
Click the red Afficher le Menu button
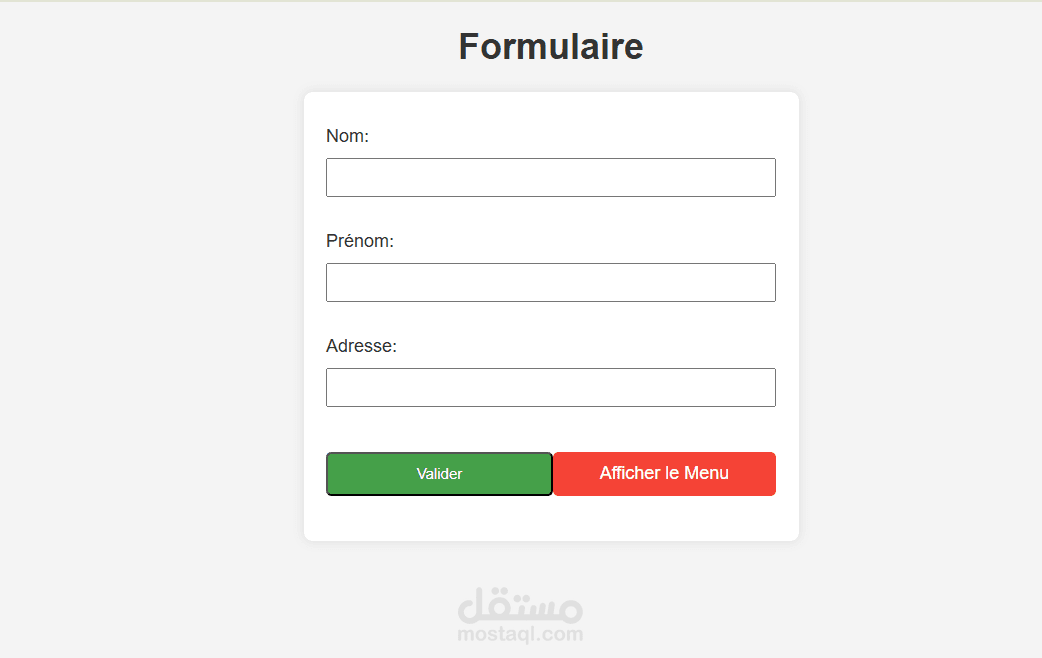click(664, 474)
